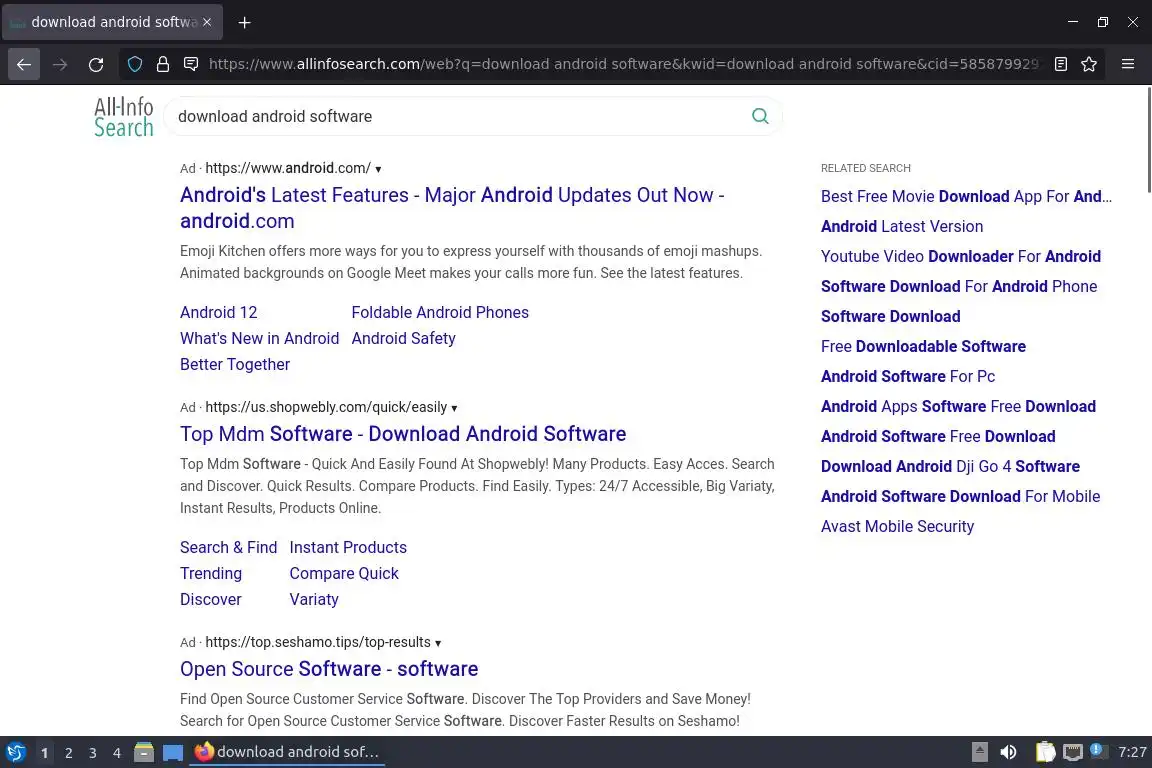The image size is (1152, 768).
Task: Expand seshamo.tips ad info arrow
Action: [x=438, y=643]
